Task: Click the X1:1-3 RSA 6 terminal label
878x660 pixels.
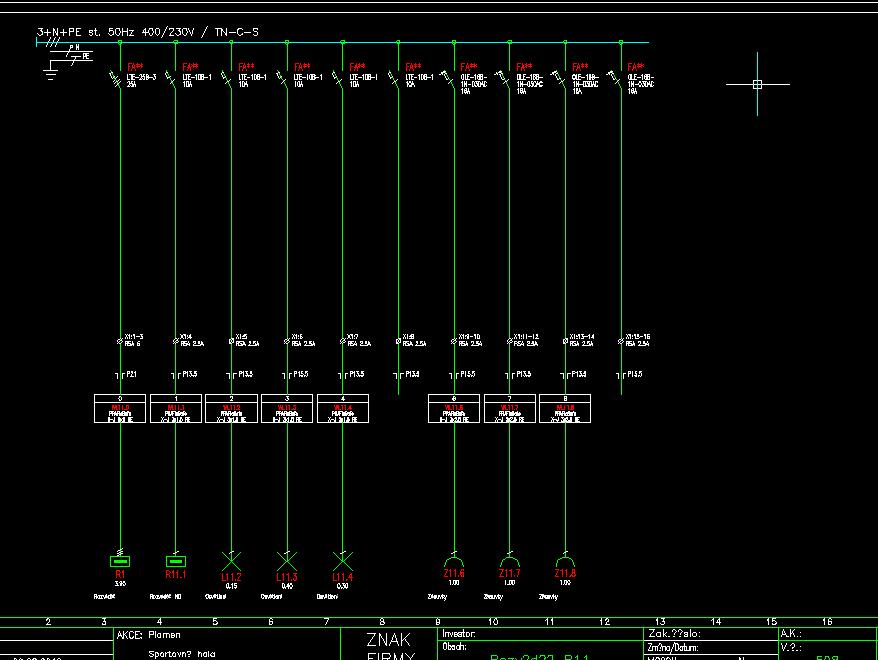Action: (134, 340)
